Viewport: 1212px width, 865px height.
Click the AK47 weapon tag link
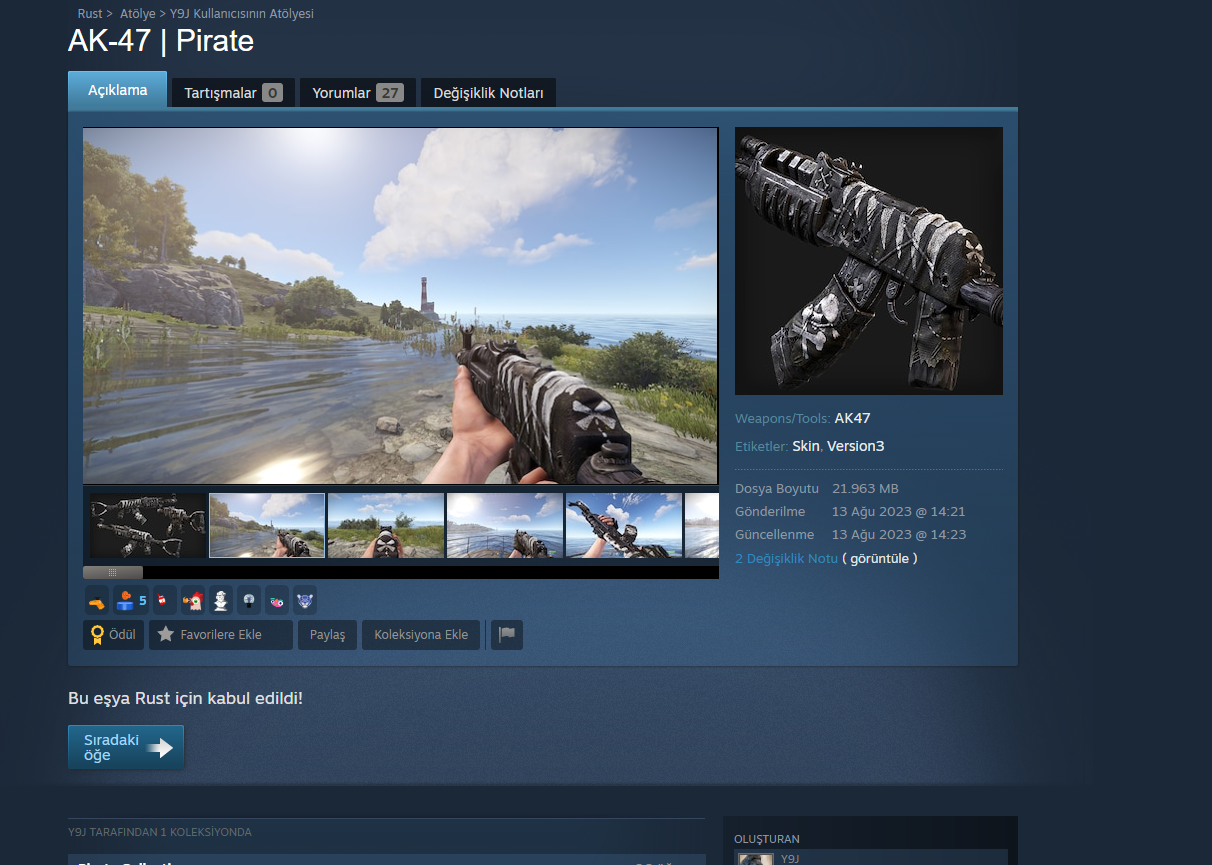pos(852,418)
